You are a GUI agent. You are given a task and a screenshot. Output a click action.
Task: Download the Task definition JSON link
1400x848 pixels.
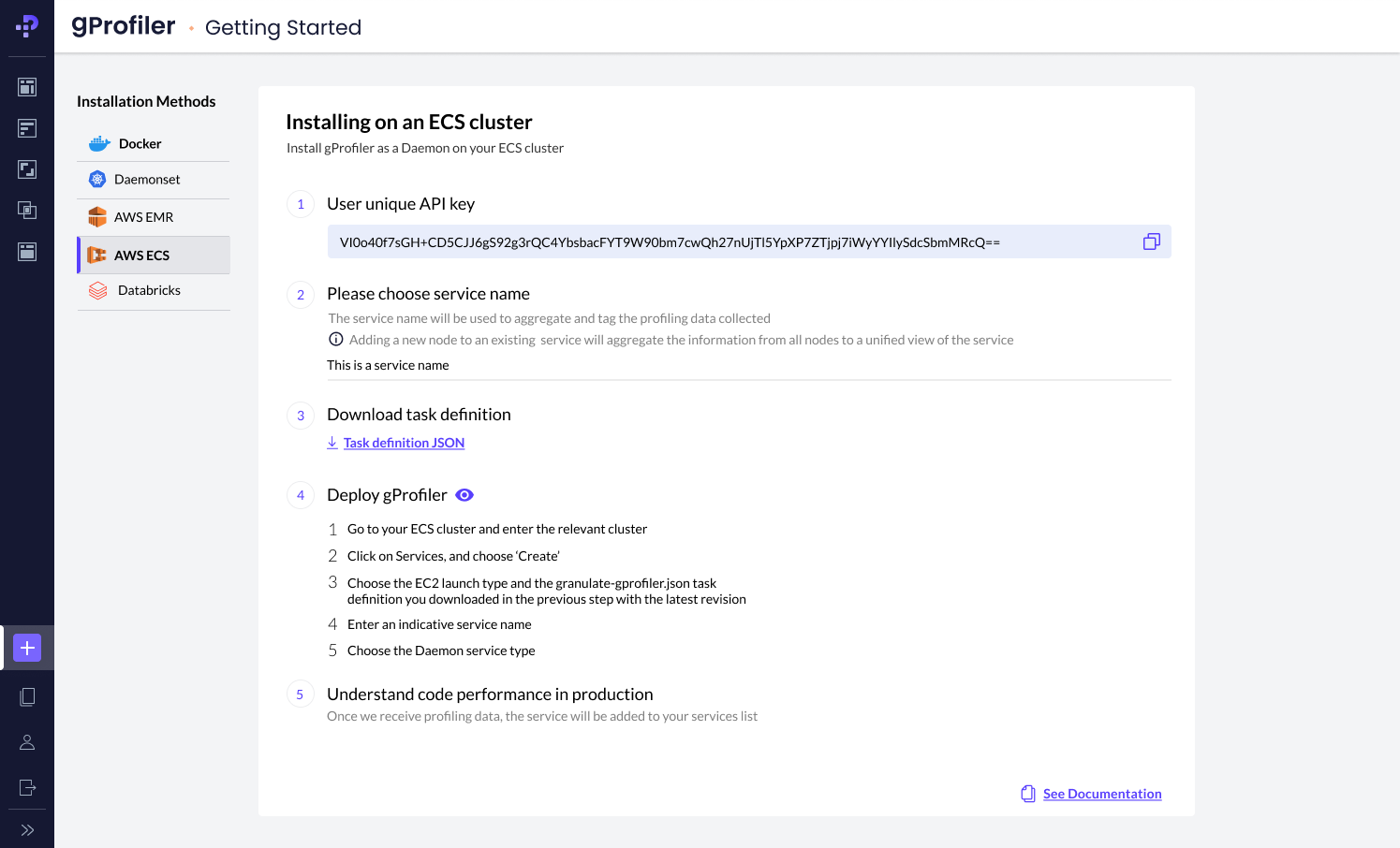[x=403, y=443]
